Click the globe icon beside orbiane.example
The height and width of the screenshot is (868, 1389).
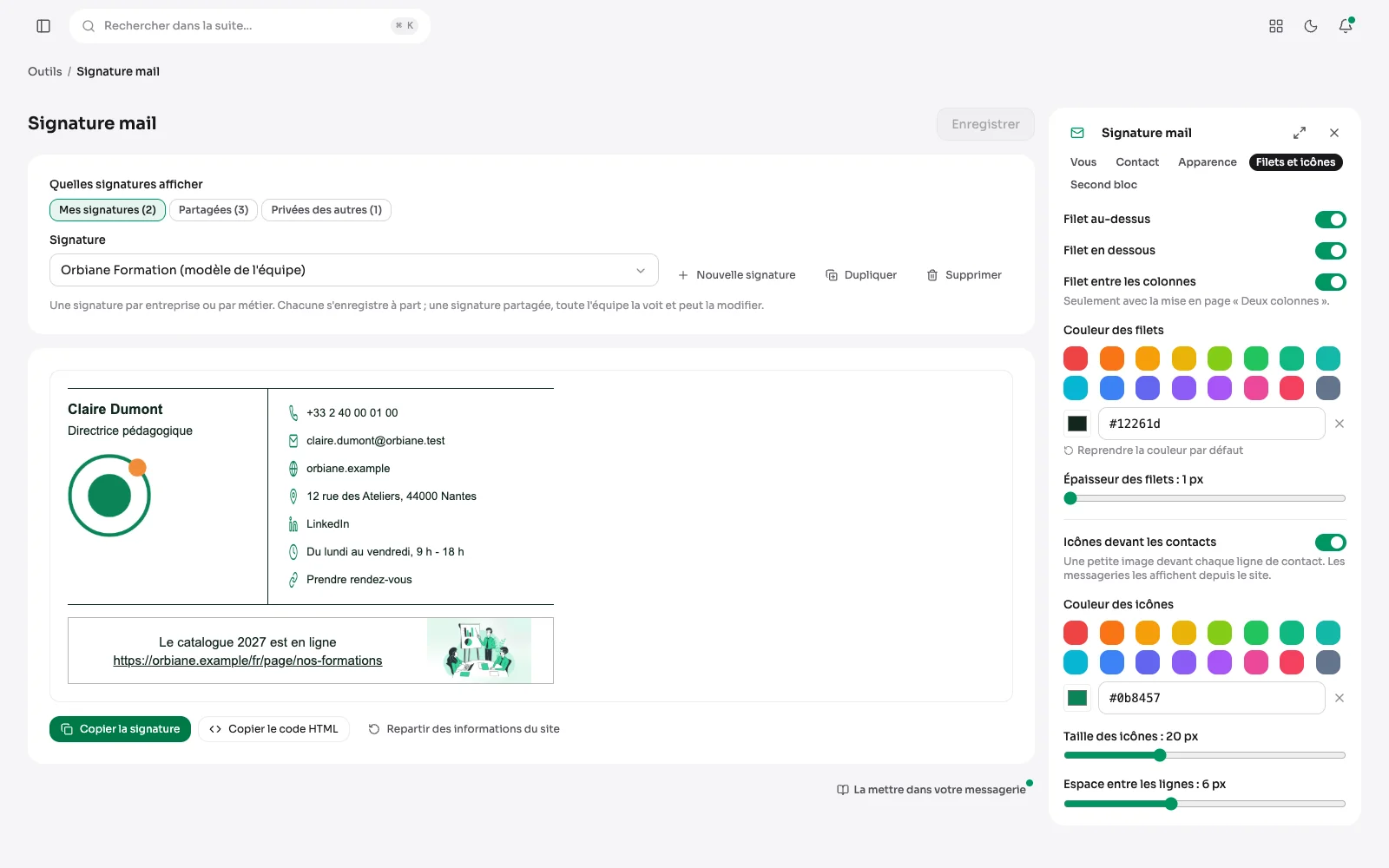click(x=293, y=469)
